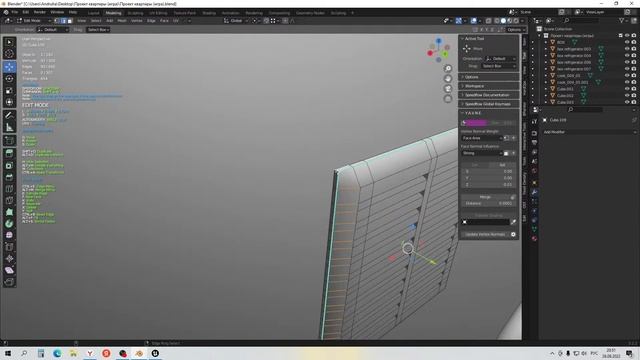Viewport: 640px width, 360px height.
Task: Click the Options button in viewport header
Action: pos(515,29)
